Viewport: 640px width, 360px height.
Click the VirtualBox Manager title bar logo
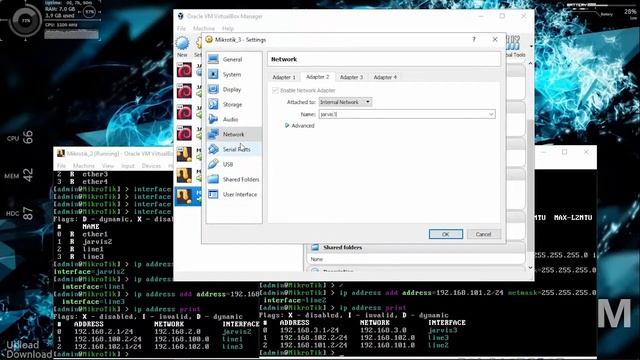(x=181, y=16)
